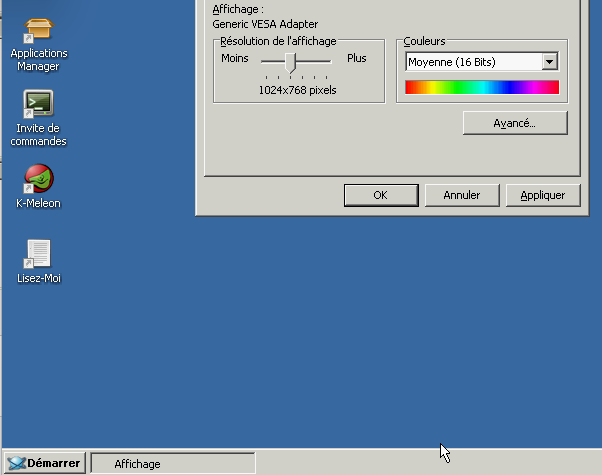Switch to Affichage taskbar window button
Viewport: 602px width, 475px height.
tap(173, 463)
